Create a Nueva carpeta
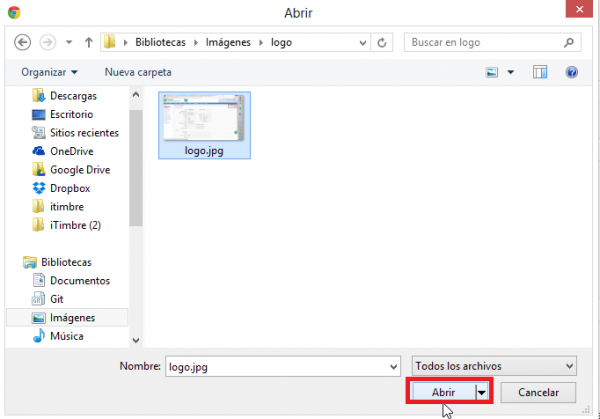The width and height of the screenshot is (600, 419). pos(138,72)
